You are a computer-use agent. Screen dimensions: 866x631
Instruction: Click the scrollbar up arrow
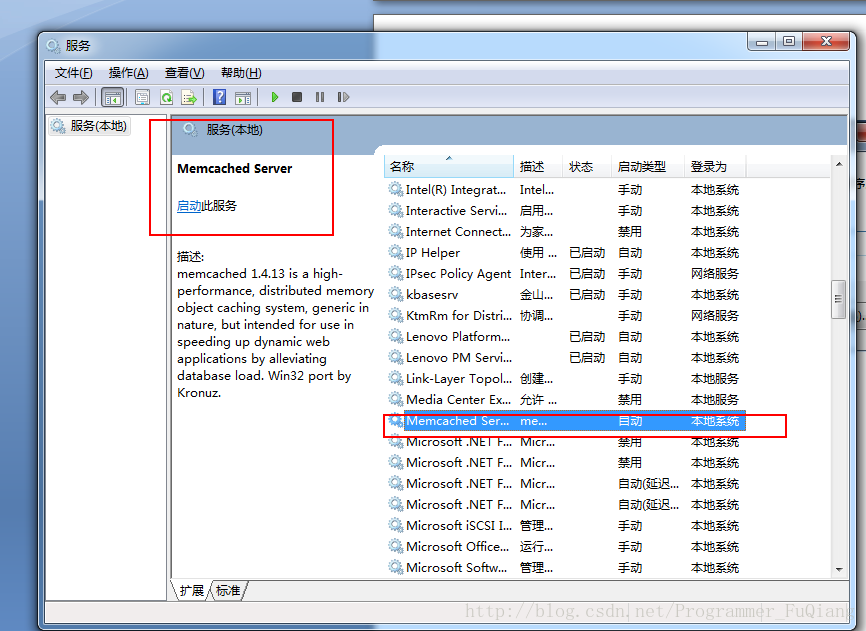pyautogui.click(x=839, y=164)
